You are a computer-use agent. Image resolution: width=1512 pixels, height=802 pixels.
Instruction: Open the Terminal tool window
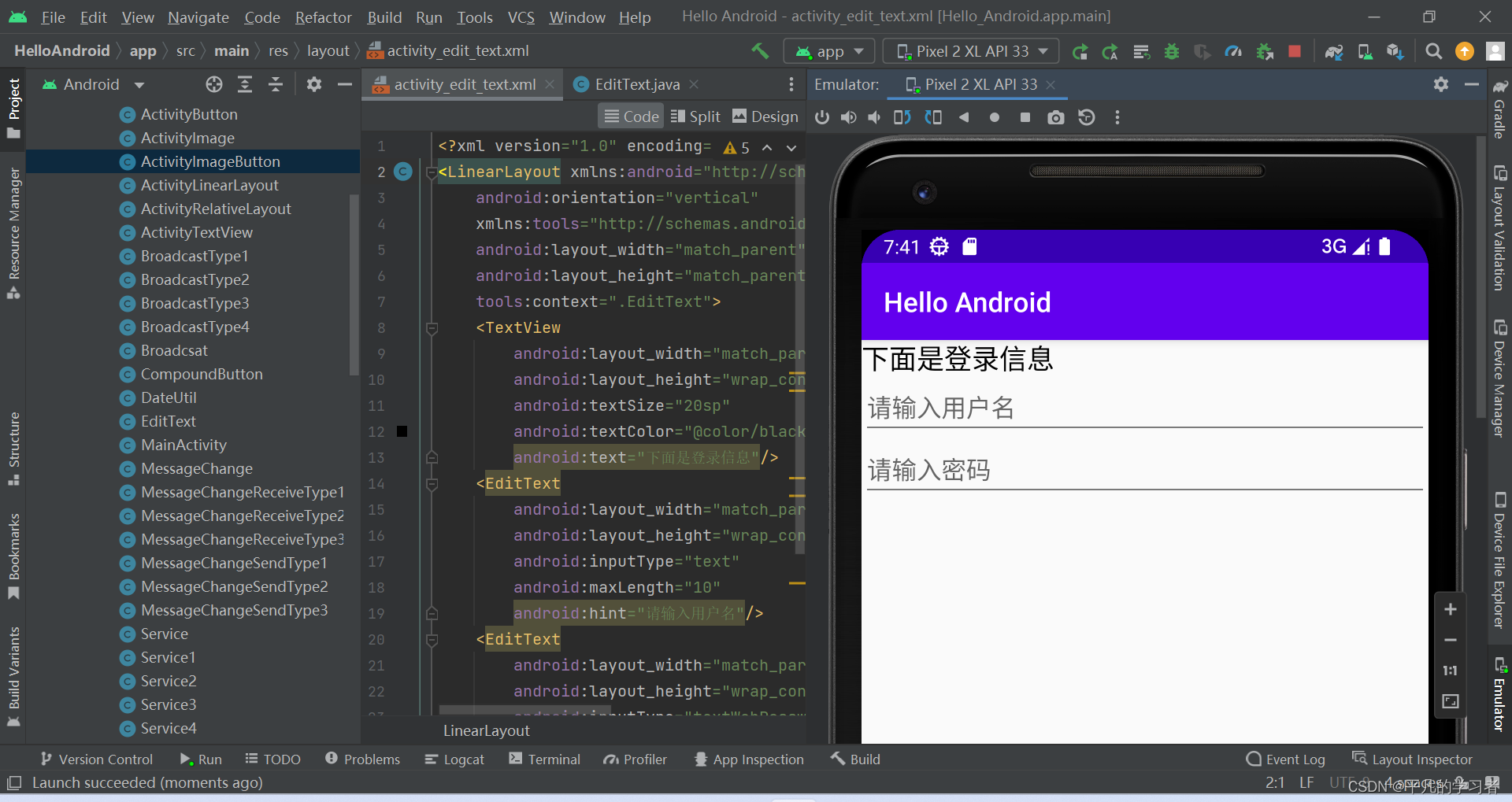click(544, 759)
